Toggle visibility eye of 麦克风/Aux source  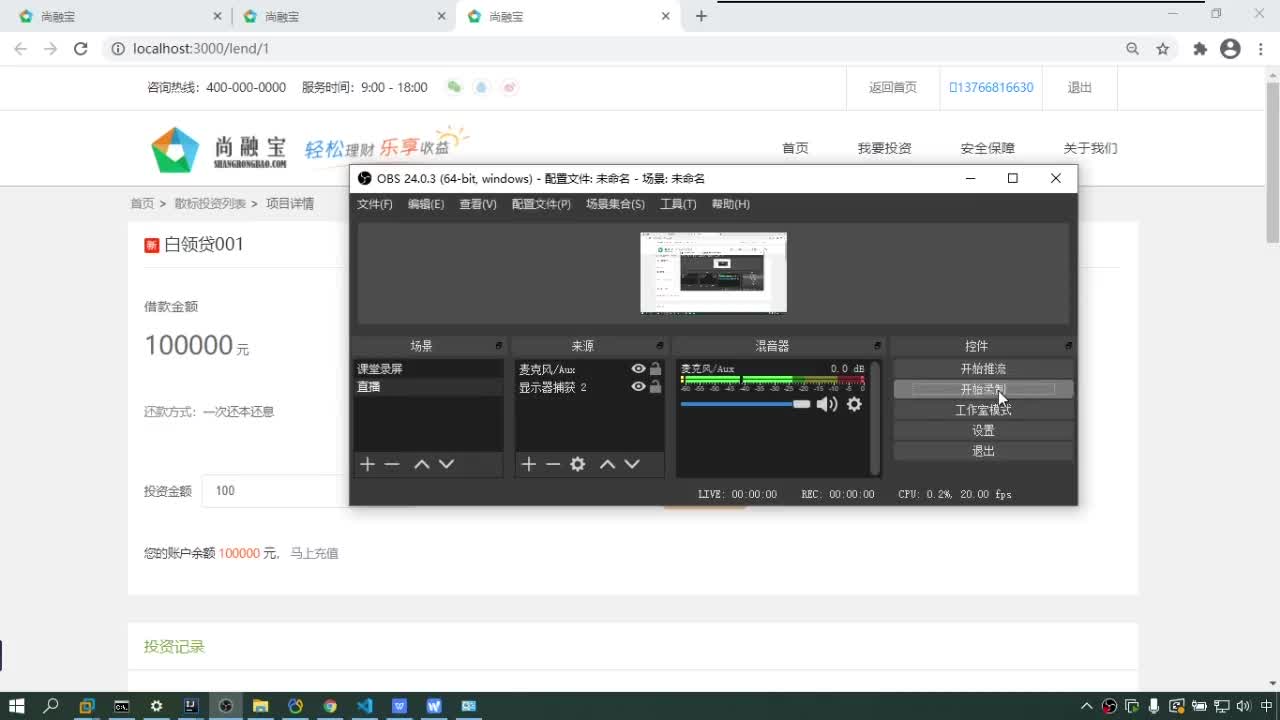(638, 369)
